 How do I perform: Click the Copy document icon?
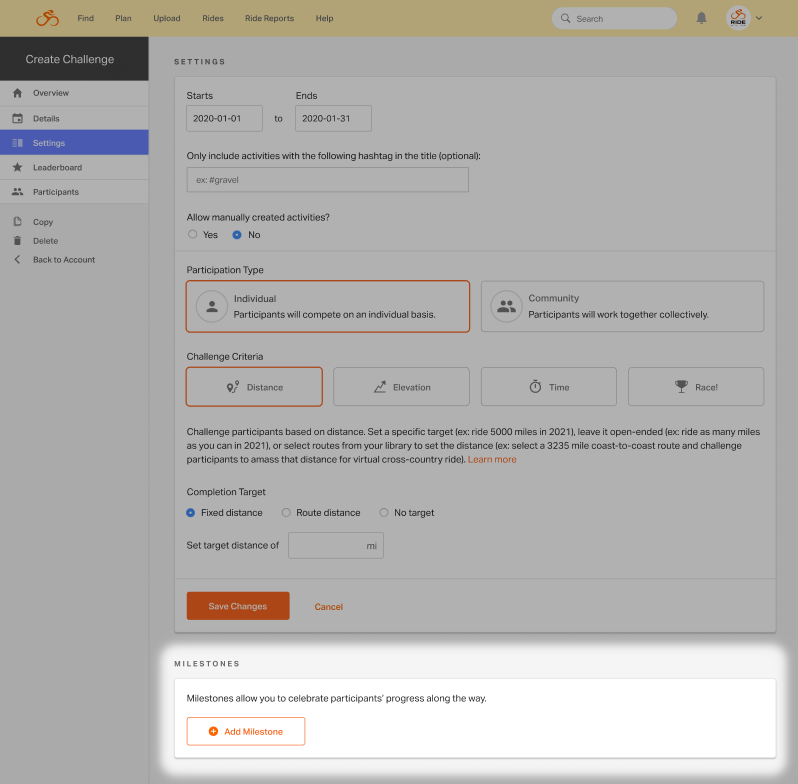coord(17,222)
